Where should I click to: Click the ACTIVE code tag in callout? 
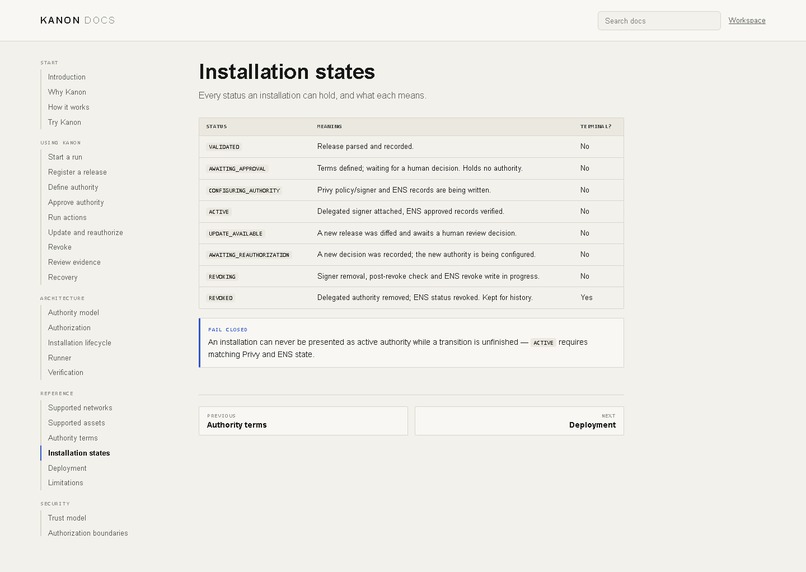(543, 343)
